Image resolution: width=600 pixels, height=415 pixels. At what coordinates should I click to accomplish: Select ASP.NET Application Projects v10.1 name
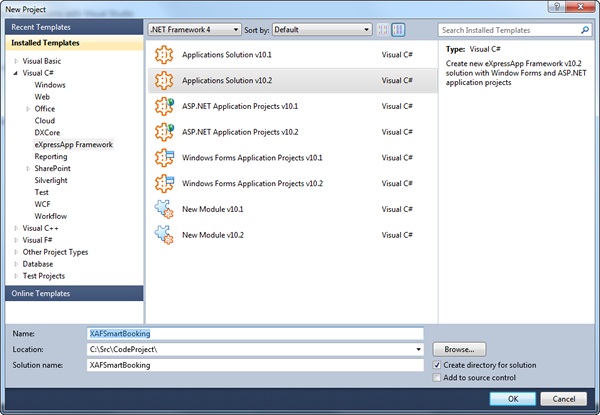click(x=240, y=106)
